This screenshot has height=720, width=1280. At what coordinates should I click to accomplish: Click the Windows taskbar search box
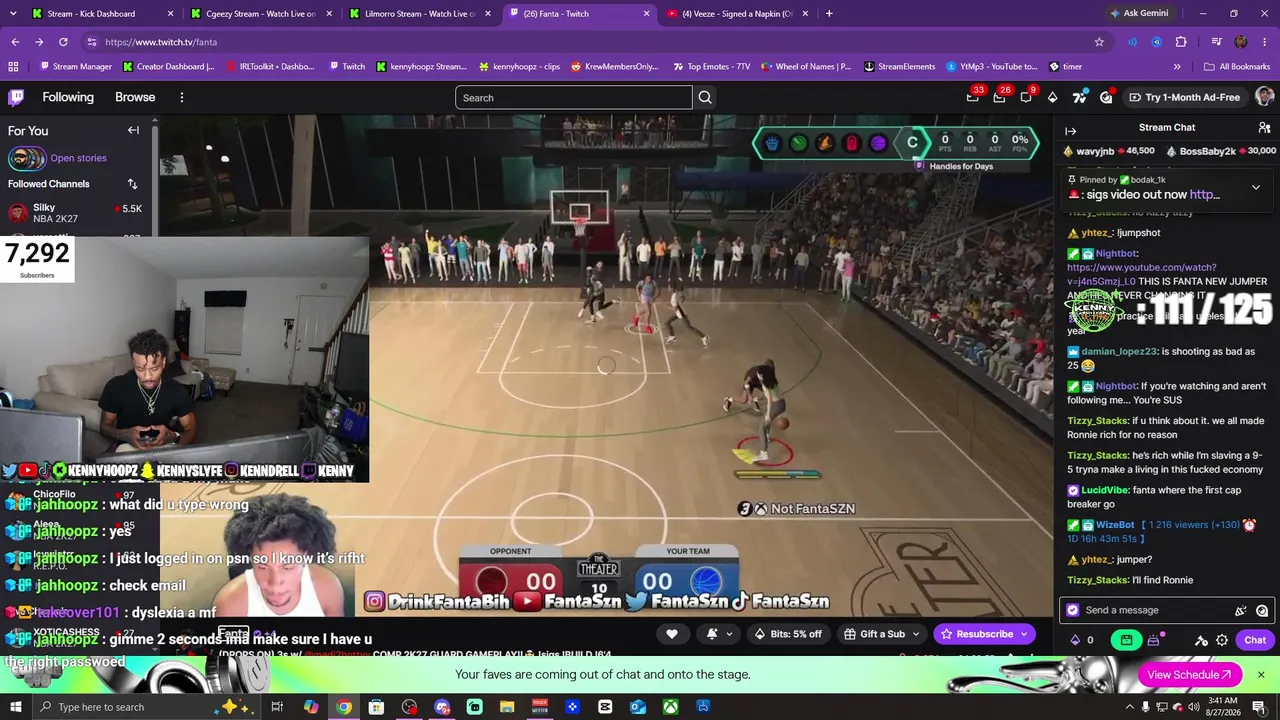[x=145, y=707]
